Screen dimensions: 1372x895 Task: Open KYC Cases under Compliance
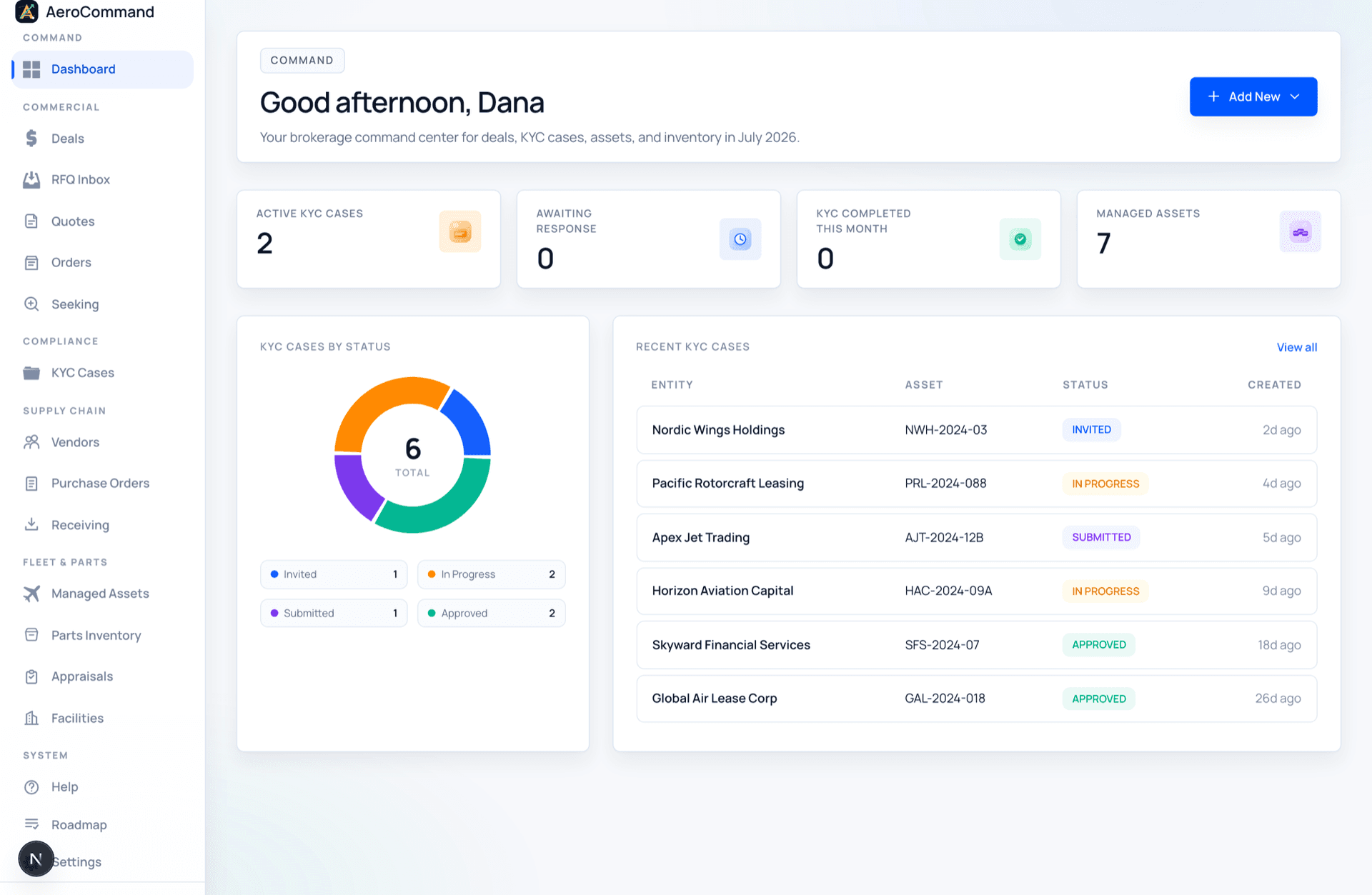coord(103,373)
